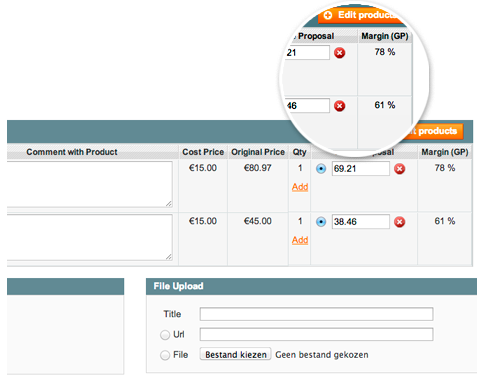Click the Qty column header
The image size is (483, 377).
[x=299, y=152]
